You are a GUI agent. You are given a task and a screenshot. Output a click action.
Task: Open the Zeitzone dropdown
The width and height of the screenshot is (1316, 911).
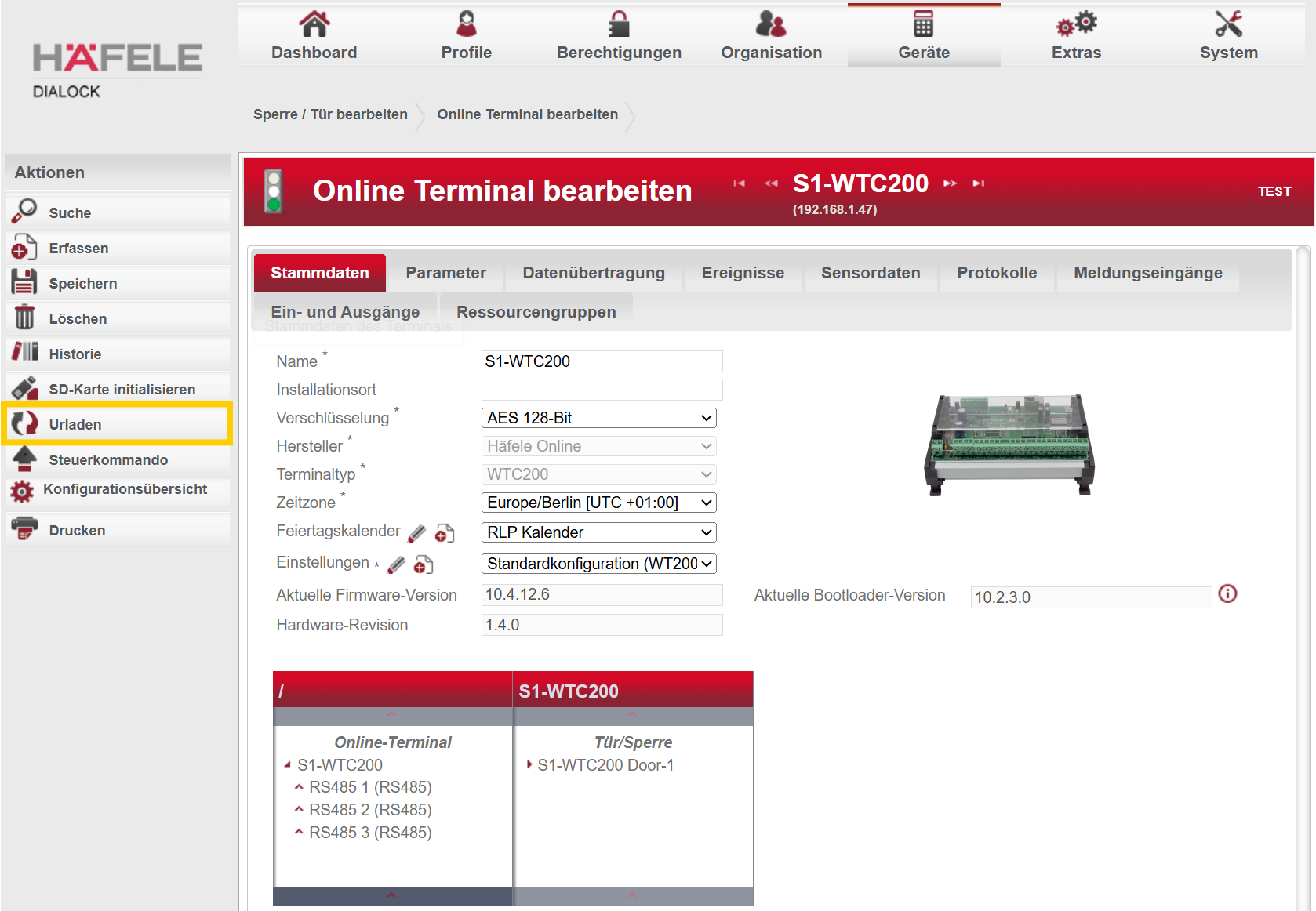point(598,503)
